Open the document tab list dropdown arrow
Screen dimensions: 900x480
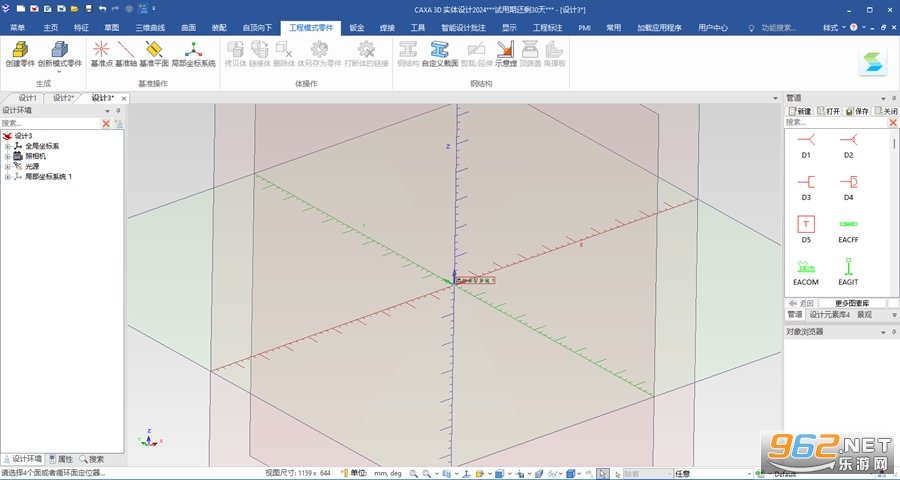tap(775, 98)
